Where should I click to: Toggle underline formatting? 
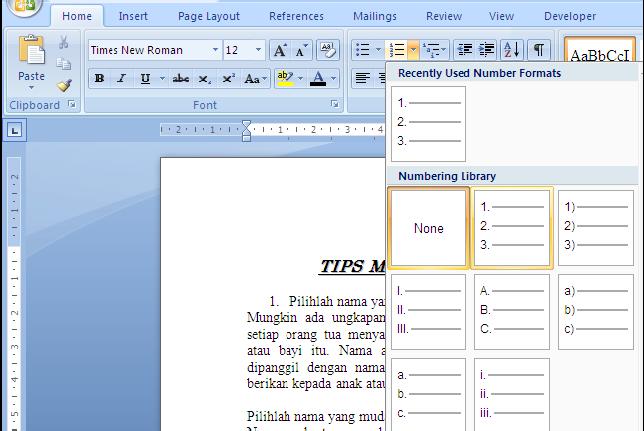tap(145, 78)
